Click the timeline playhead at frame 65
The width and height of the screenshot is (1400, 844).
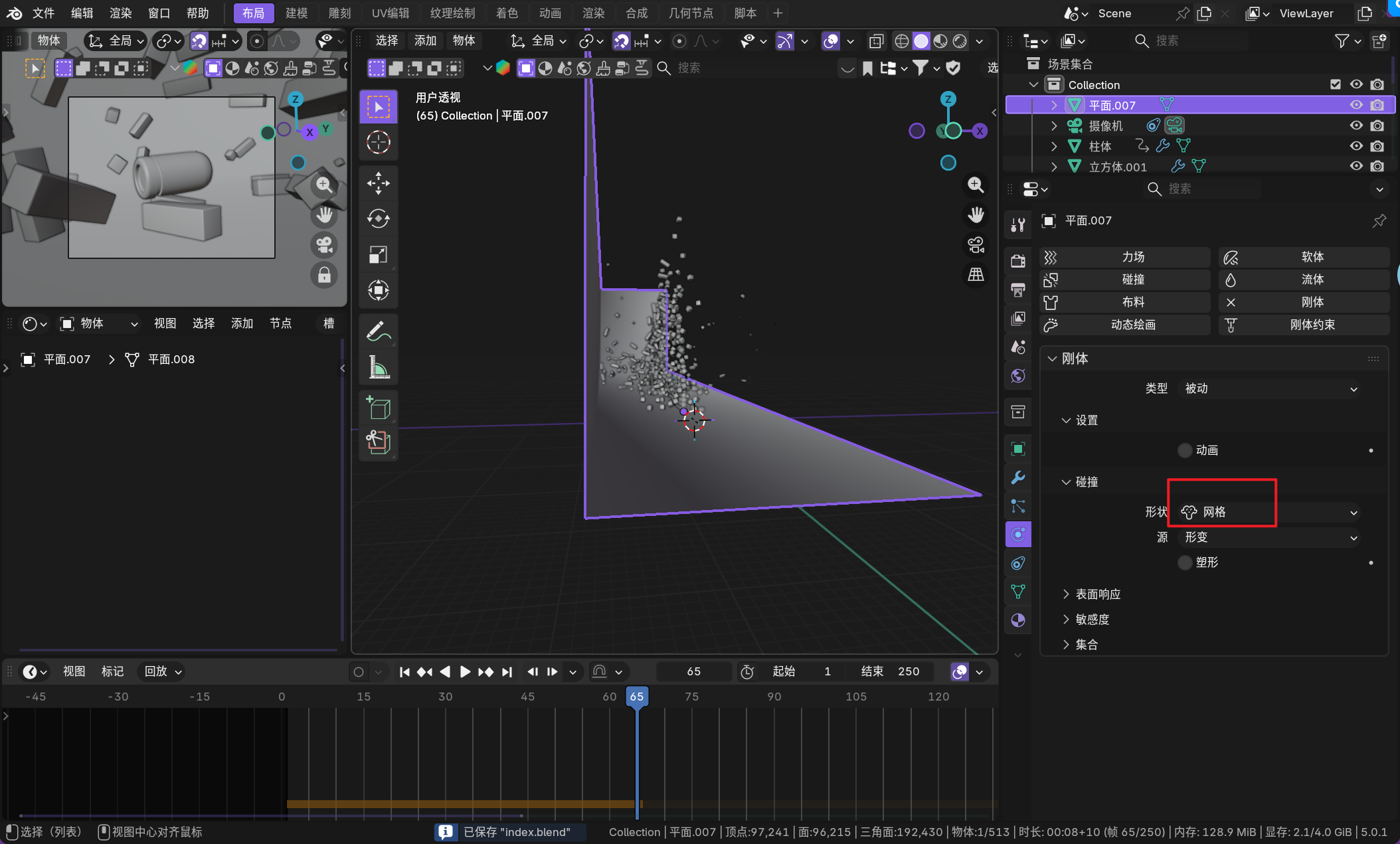coord(636,697)
